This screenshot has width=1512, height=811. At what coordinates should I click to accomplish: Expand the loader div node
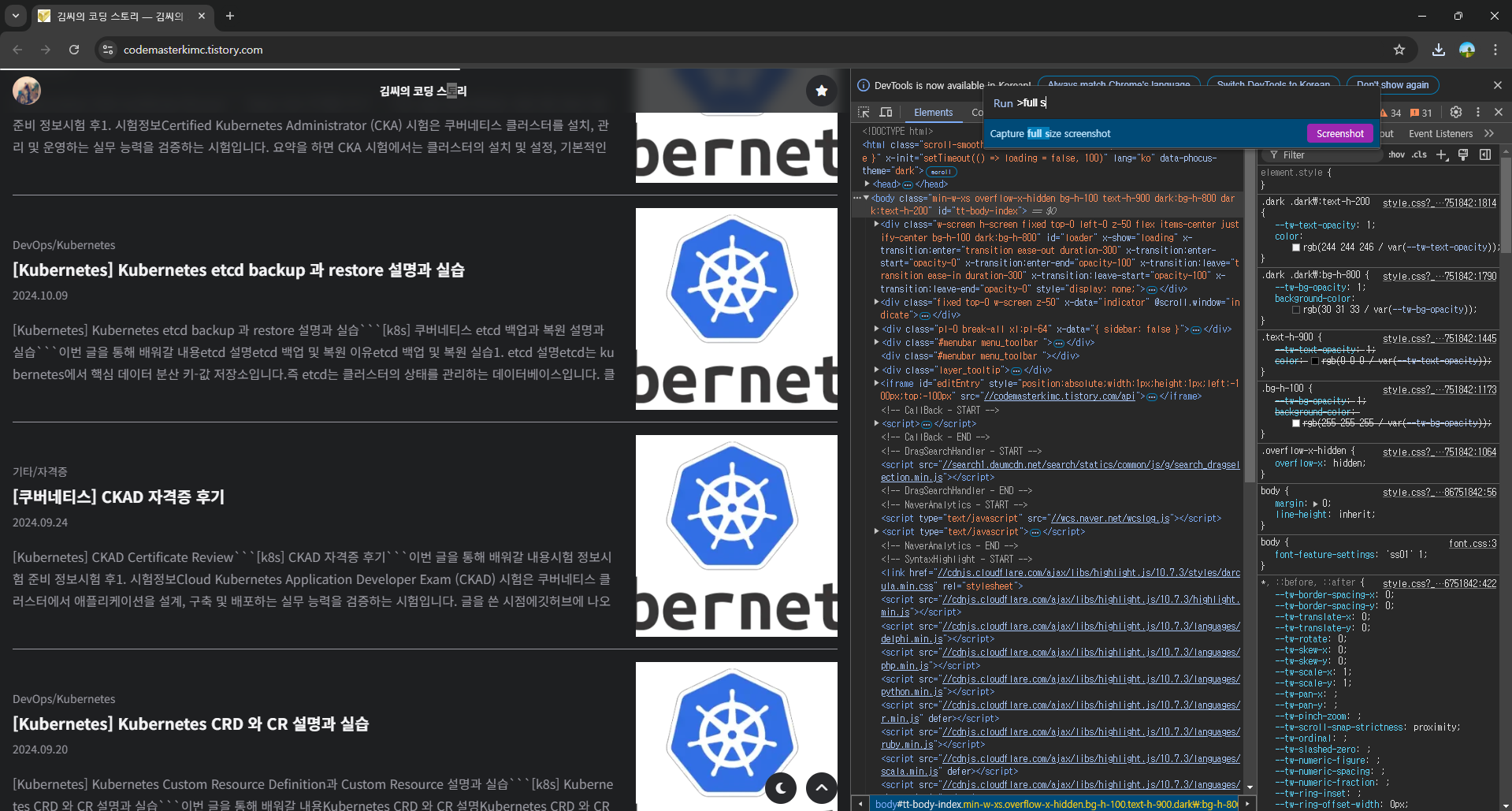click(x=876, y=224)
